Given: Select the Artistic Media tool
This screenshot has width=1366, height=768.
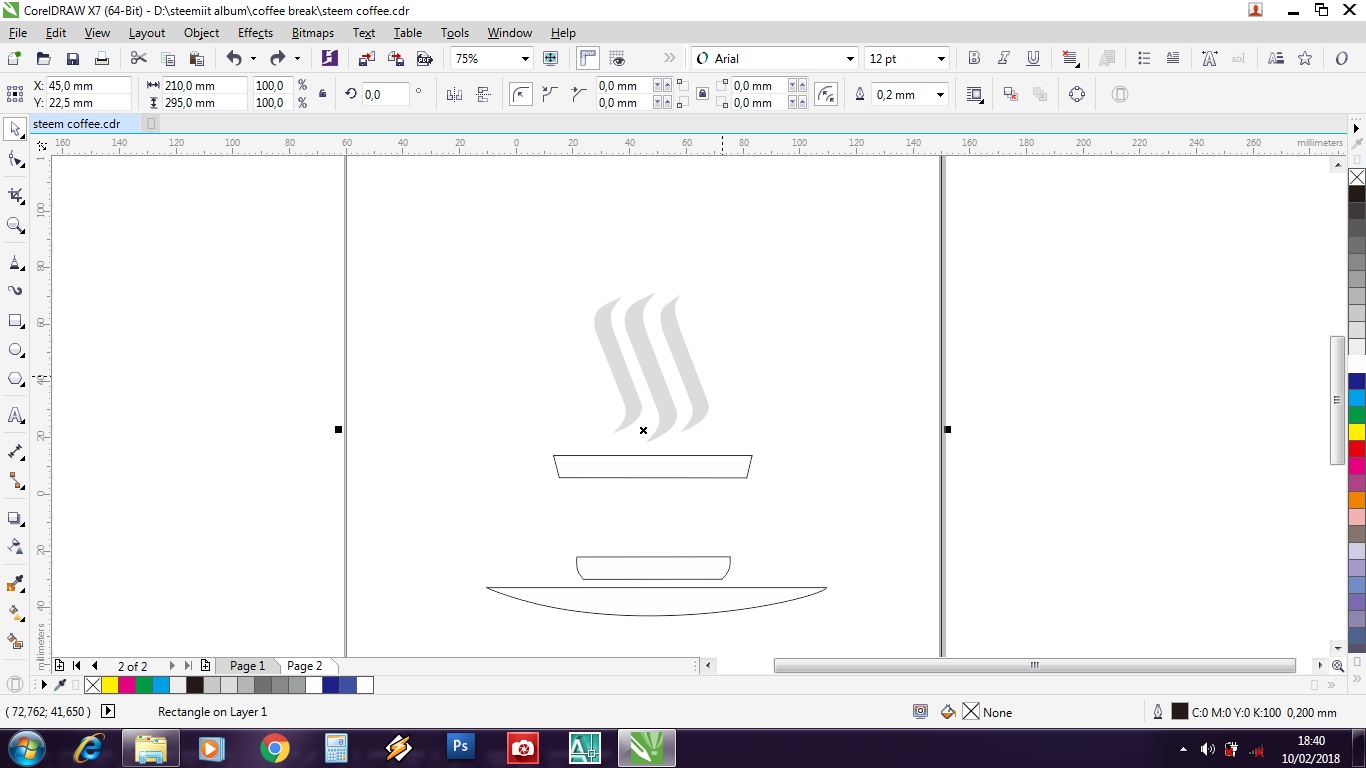Looking at the screenshot, I should (15, 291).
